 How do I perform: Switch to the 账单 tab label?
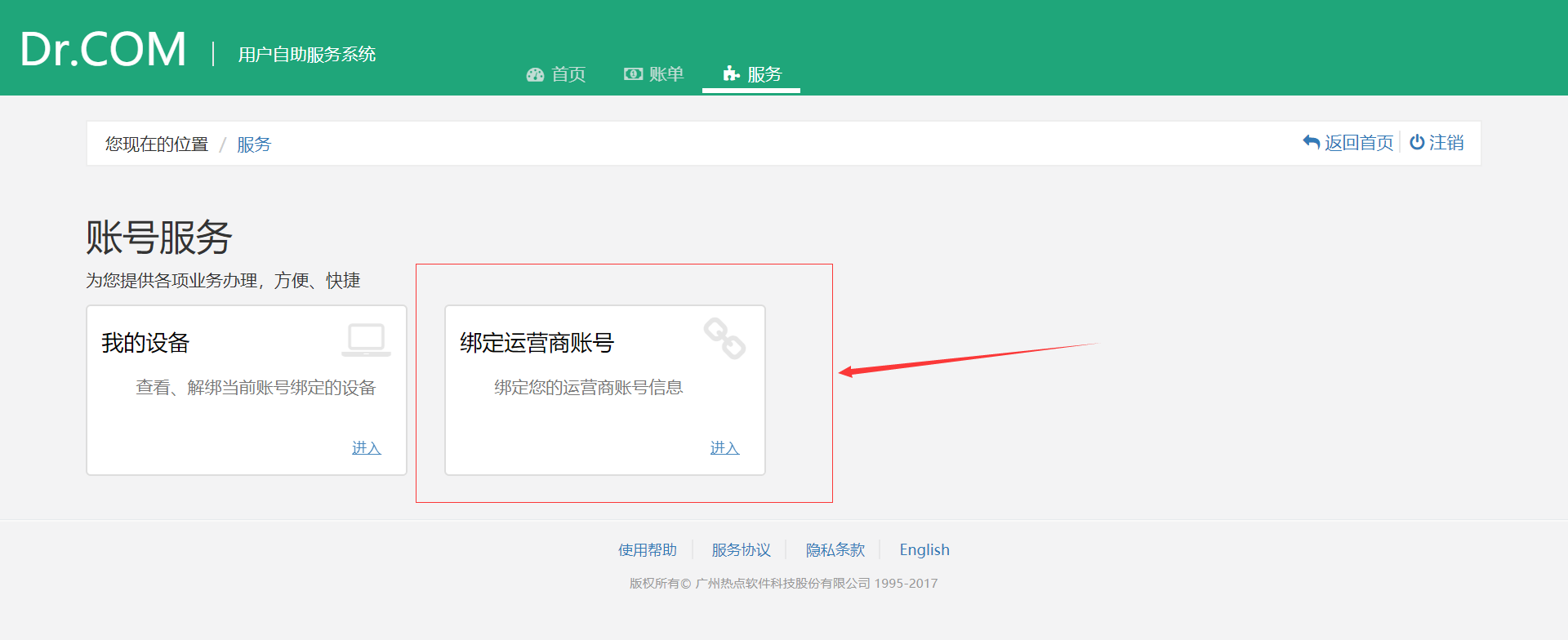tap(666, 74)
